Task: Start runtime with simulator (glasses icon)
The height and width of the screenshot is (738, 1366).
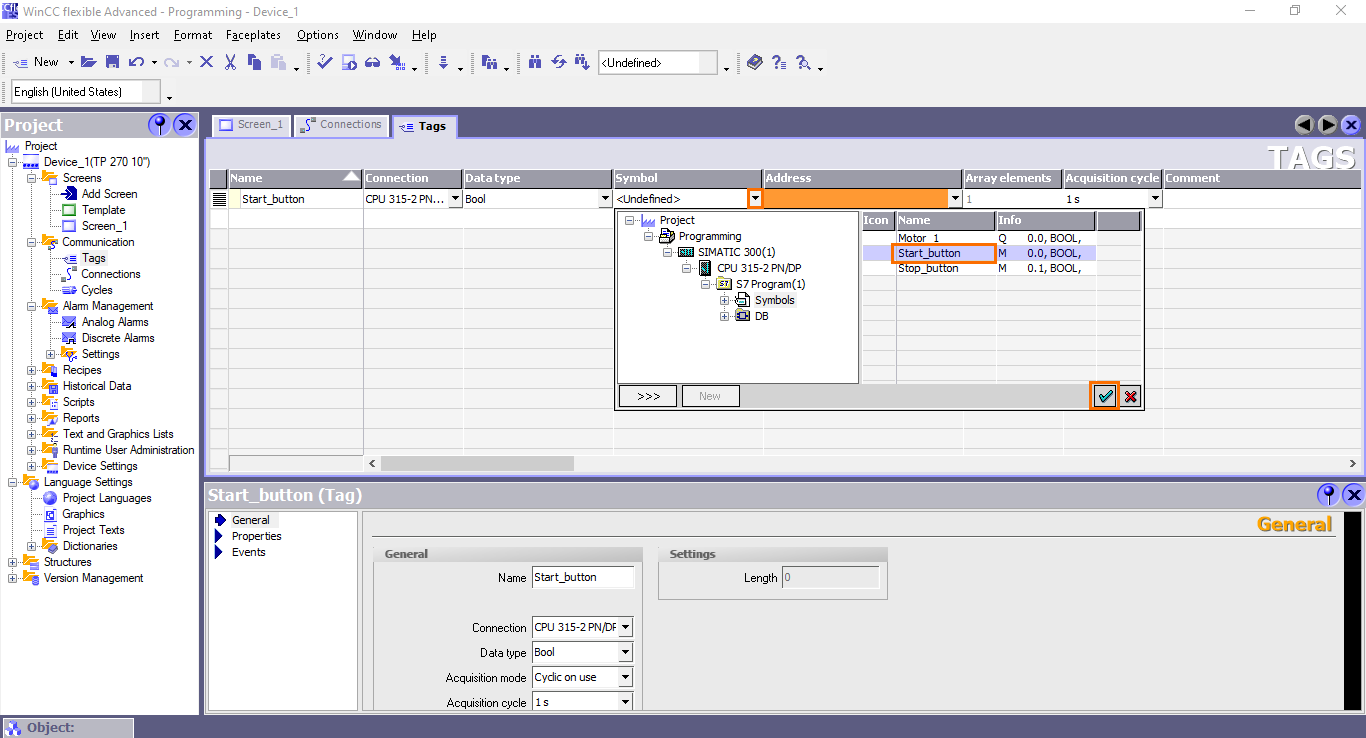Action: pos(372,62)
